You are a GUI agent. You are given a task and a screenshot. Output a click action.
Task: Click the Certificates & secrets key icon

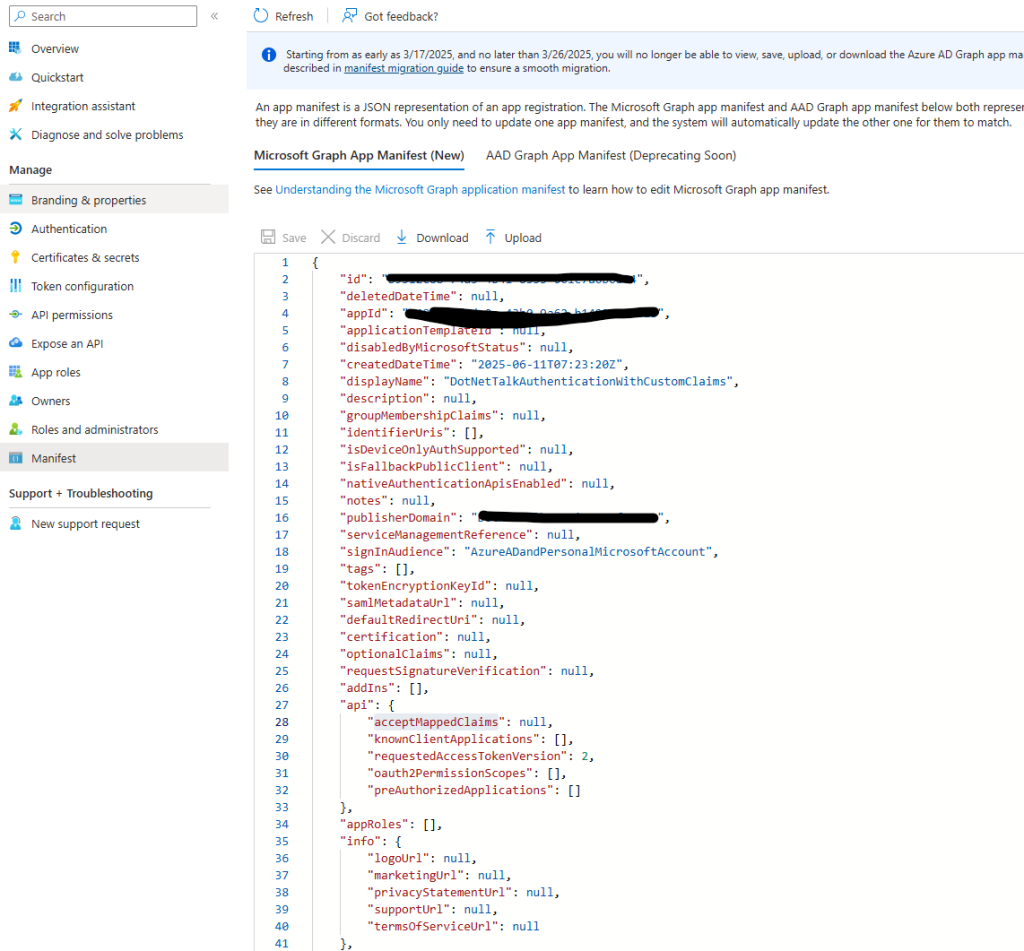(x=15, y=257)
